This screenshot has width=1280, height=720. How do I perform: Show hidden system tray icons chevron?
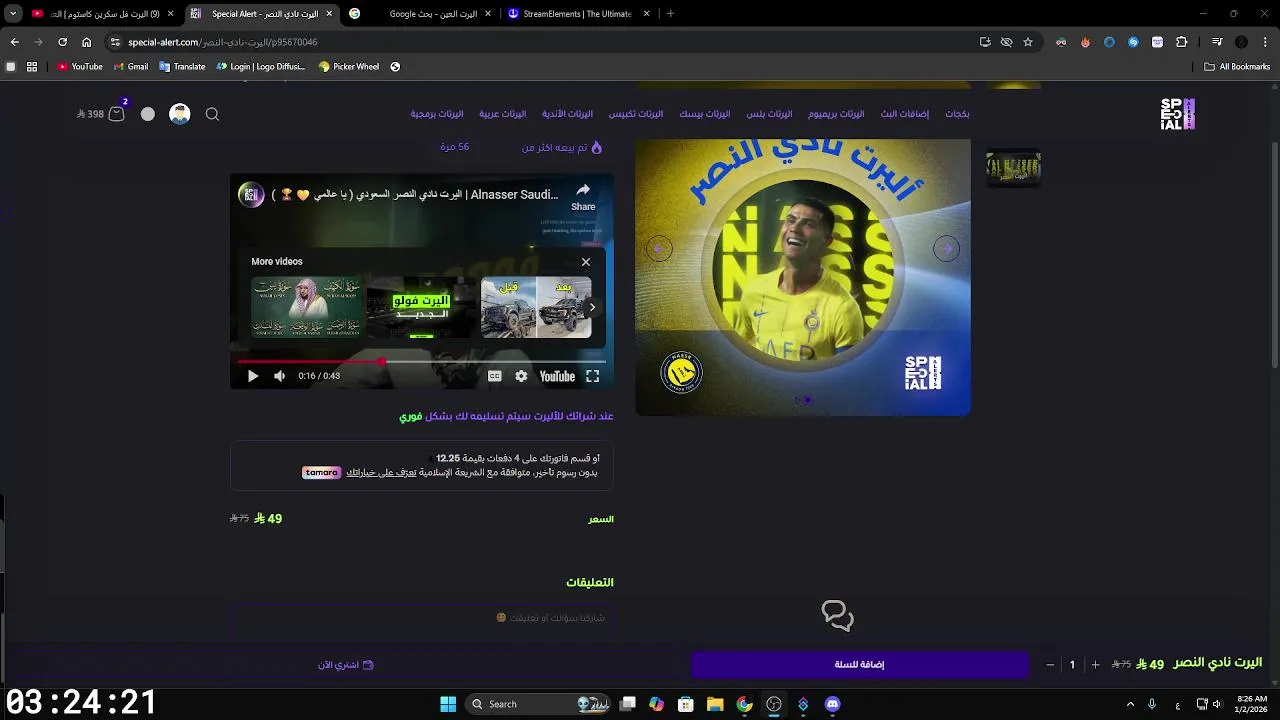[x=1130, y=704]
